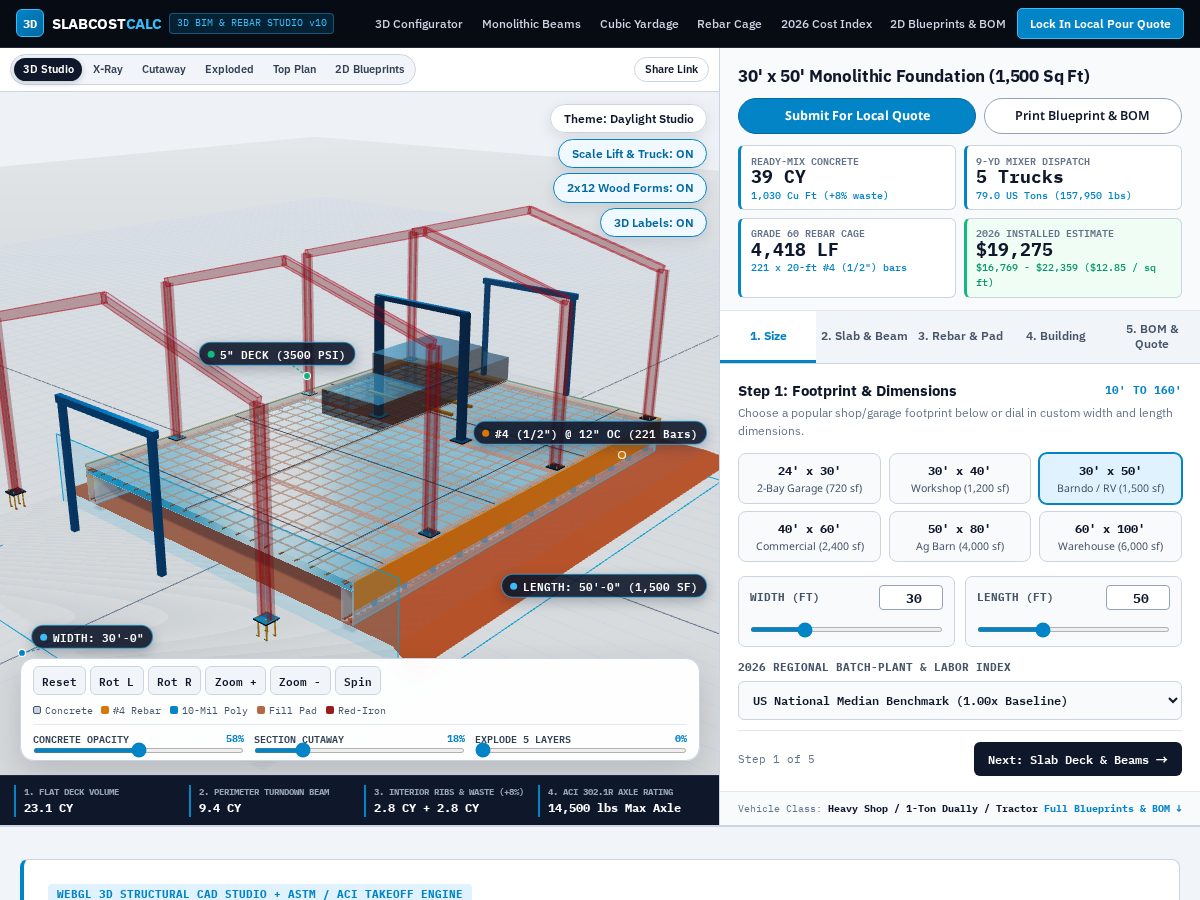Select the Cutaway view mode

(x=164, y=70)
